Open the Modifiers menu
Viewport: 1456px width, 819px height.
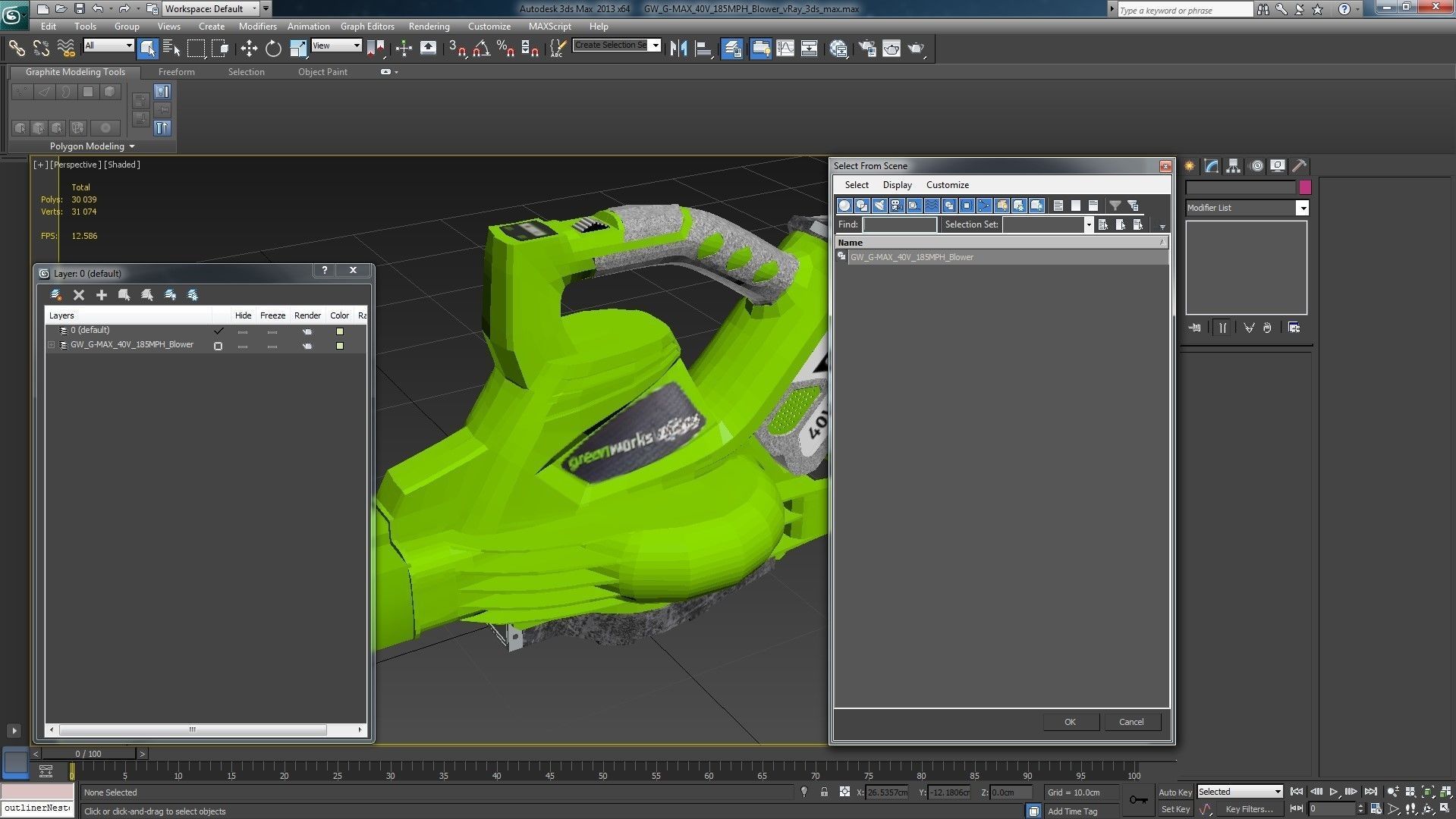coord(257,26)
